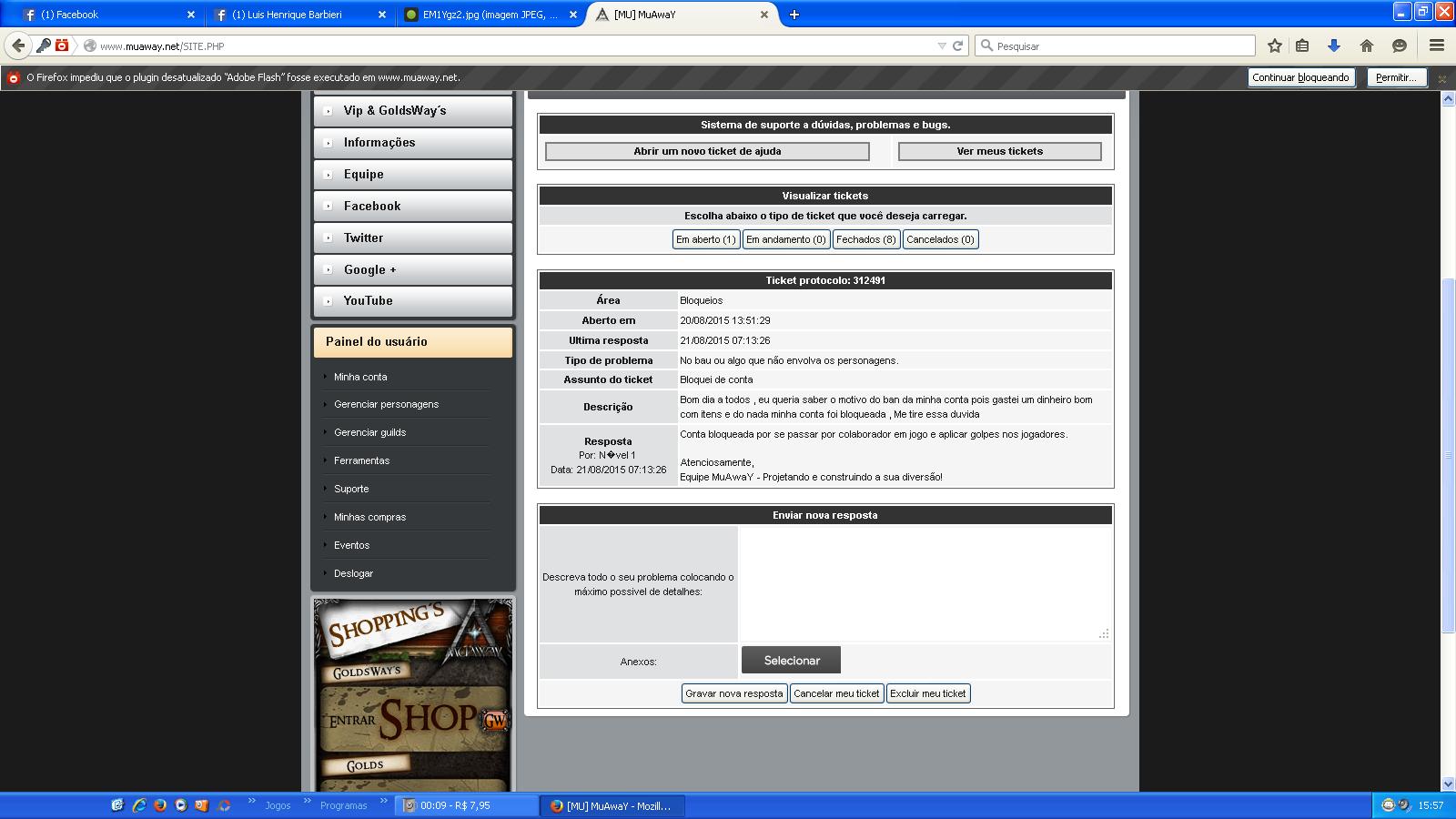Switch to the Luis Henrique Barbieri tab
The width and height of the screenshot is (1456, 819).
(296, 15)
